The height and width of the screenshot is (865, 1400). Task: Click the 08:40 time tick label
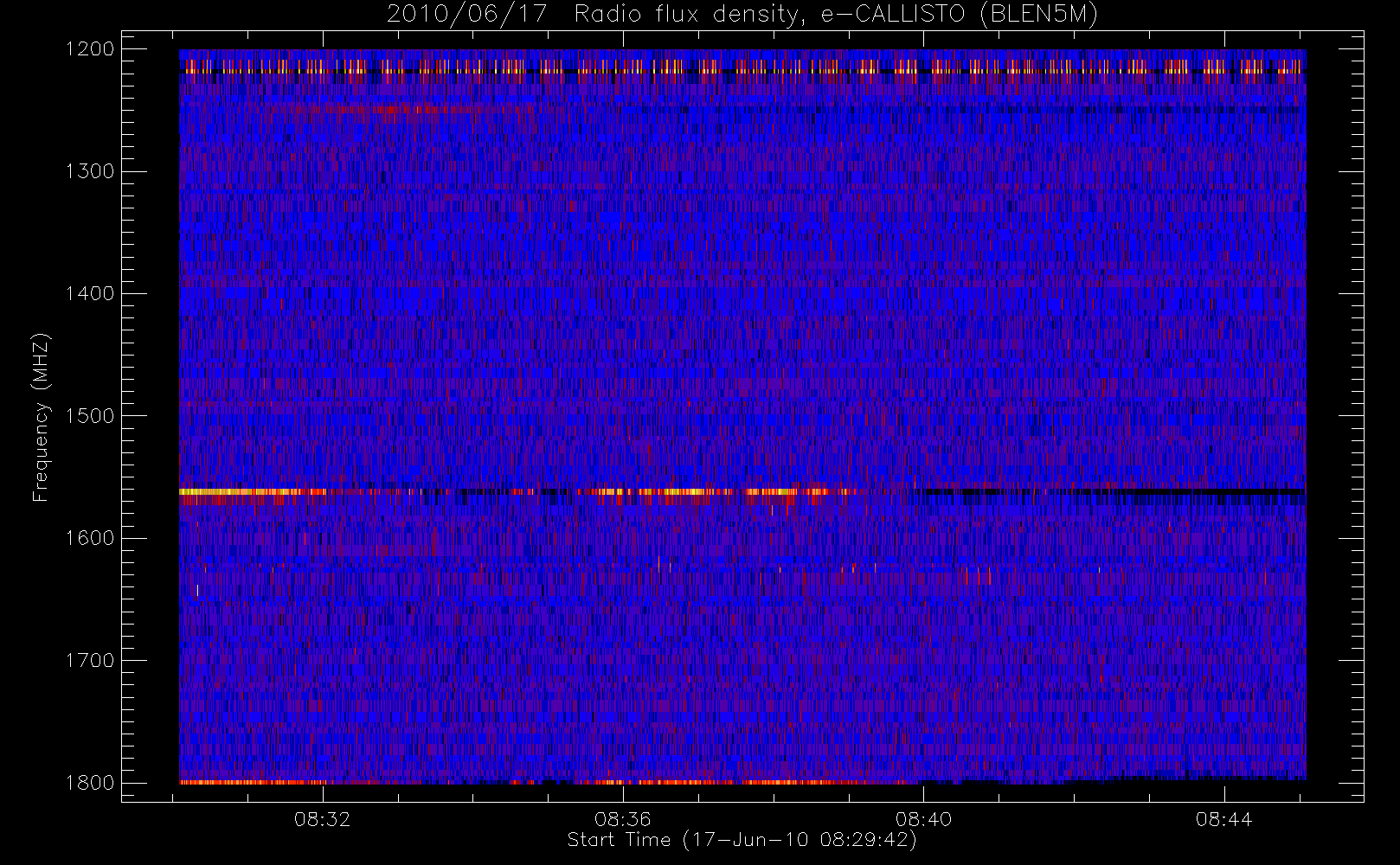pos(923,819)
